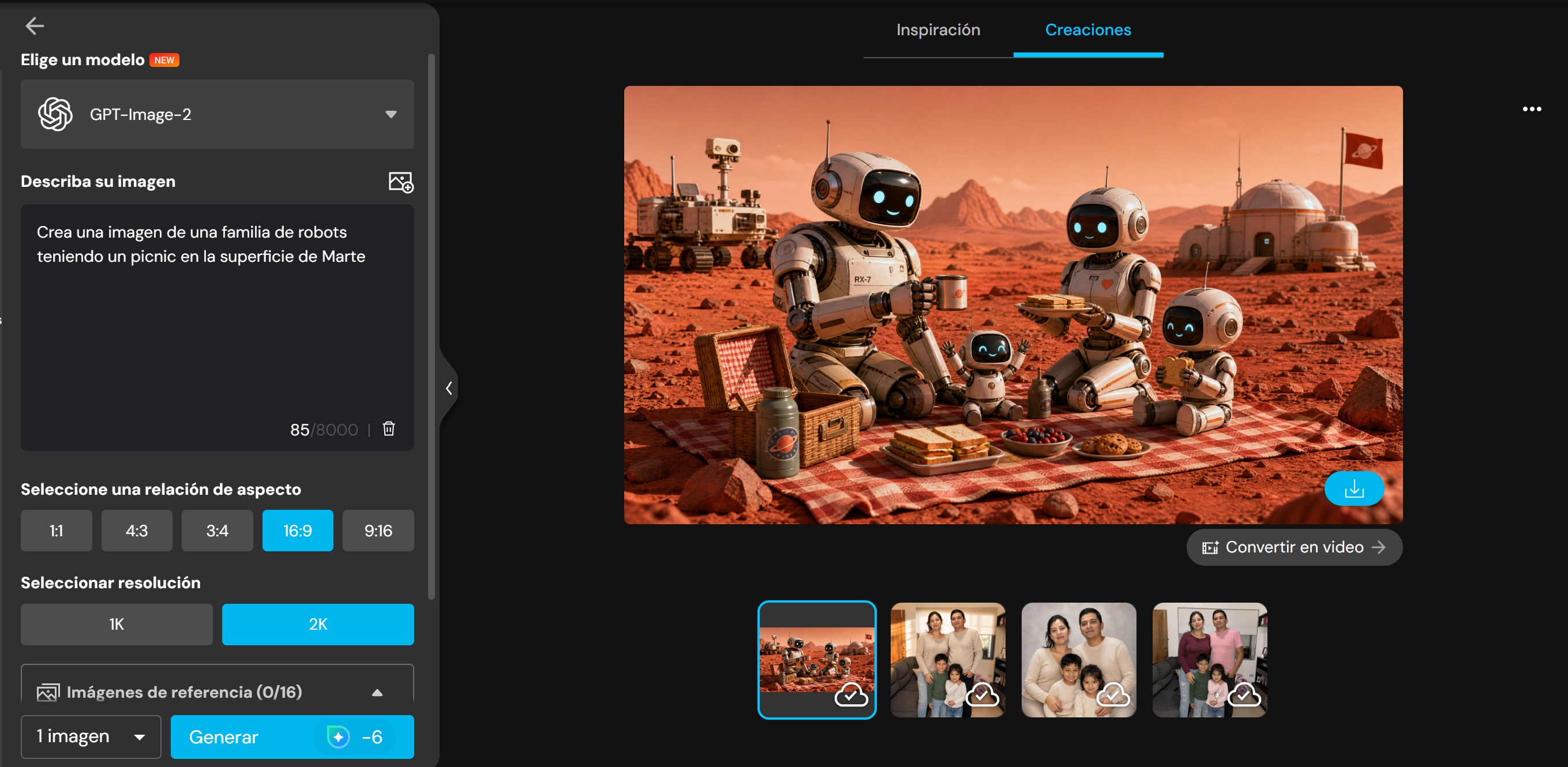This screenshot has width=1568, height=767.
Task: Select the Creaciones tab
Action: [1088, 30]
